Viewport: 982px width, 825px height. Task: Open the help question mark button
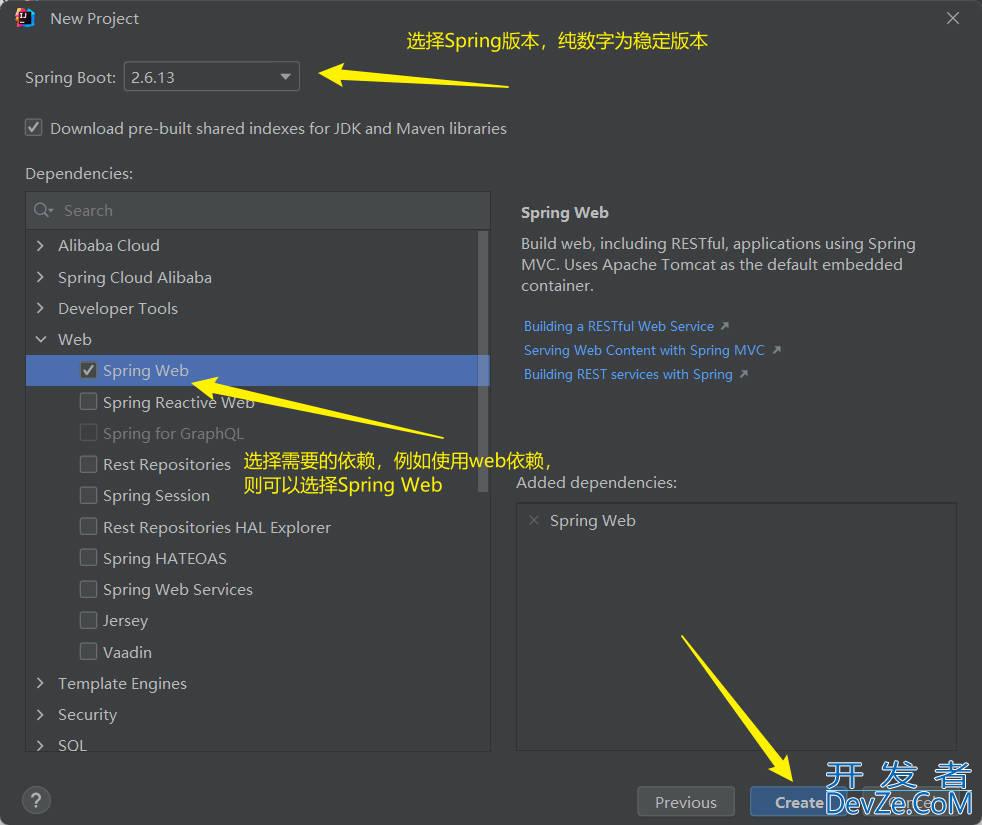36,800
